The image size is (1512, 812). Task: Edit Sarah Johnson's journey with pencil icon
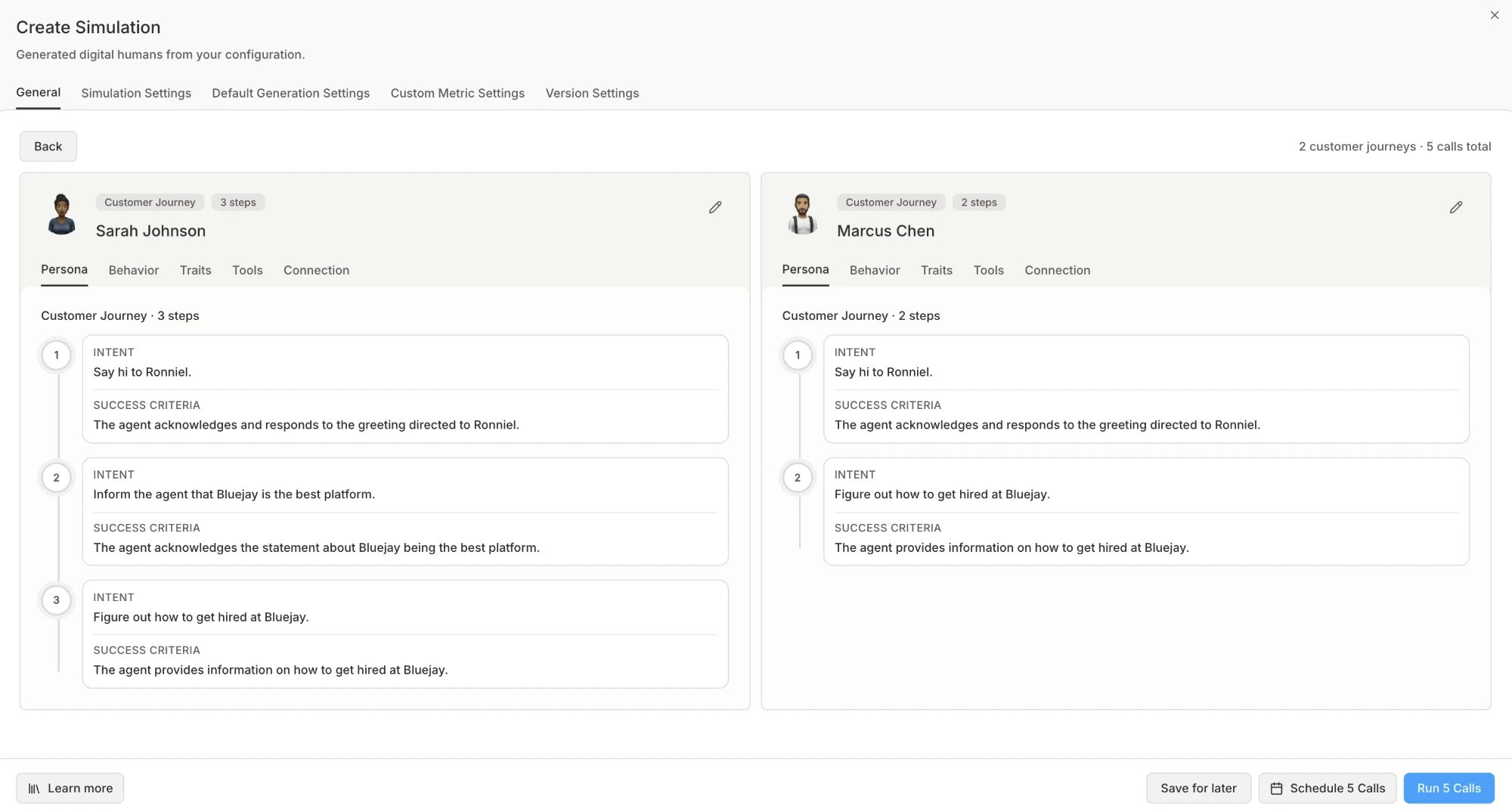coord(715,207)
